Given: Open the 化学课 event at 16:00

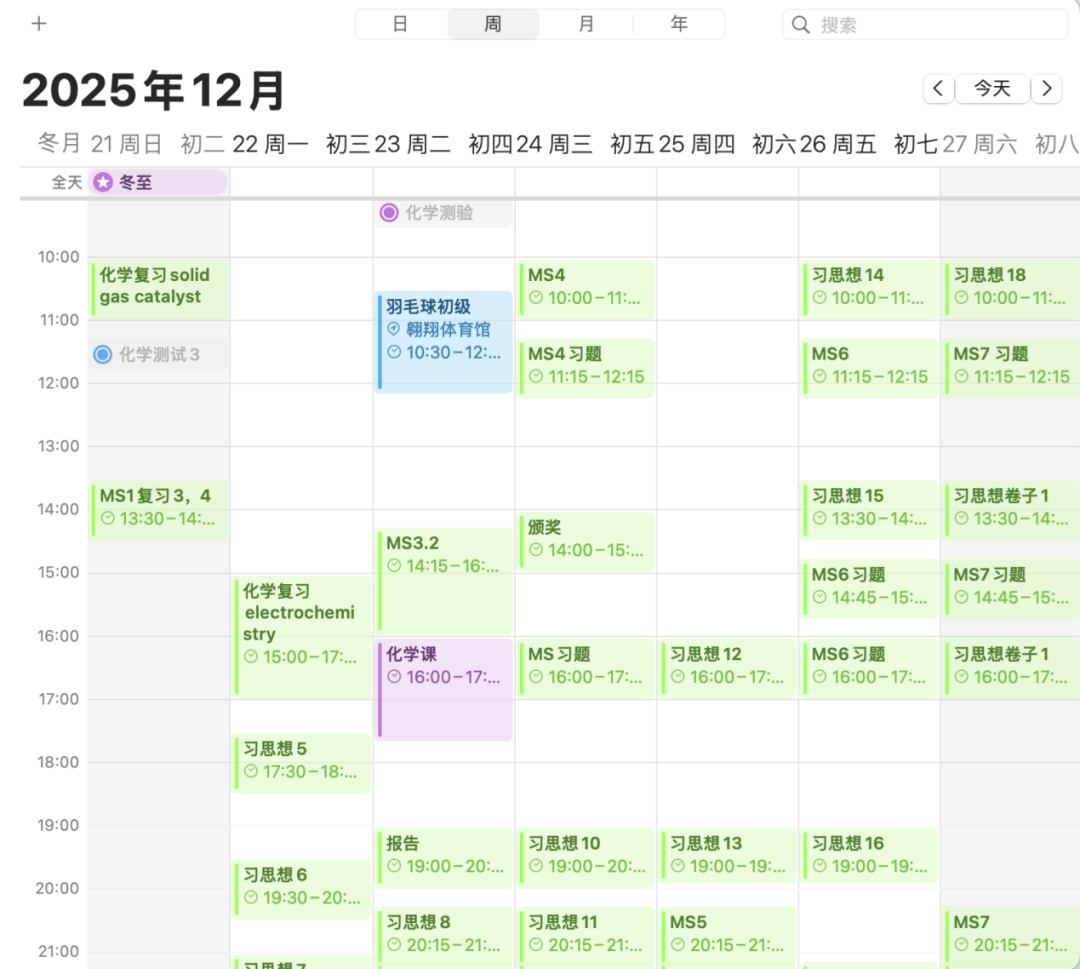Looking at the screenshot, I should 444,689.
